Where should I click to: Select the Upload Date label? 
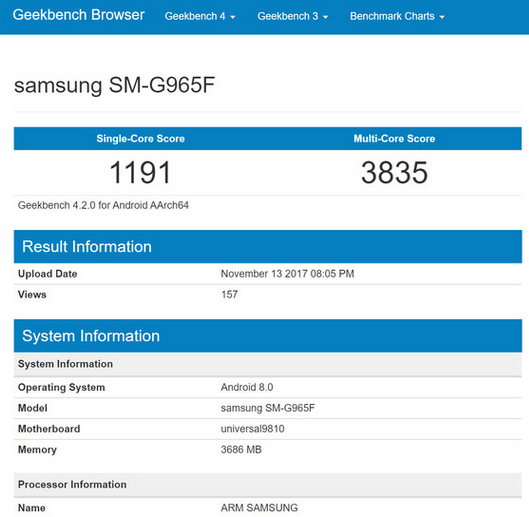(48, 274)
